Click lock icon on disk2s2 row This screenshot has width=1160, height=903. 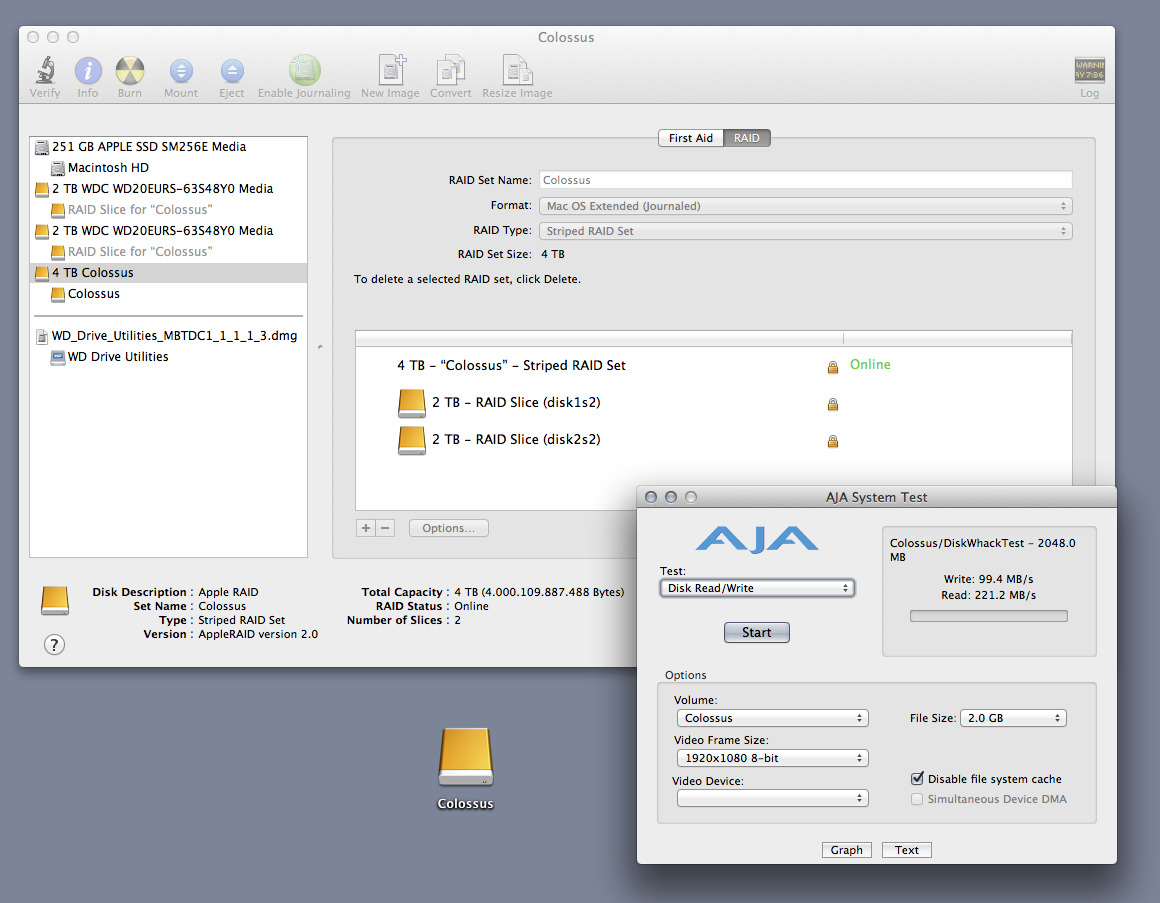coord(833,441)
